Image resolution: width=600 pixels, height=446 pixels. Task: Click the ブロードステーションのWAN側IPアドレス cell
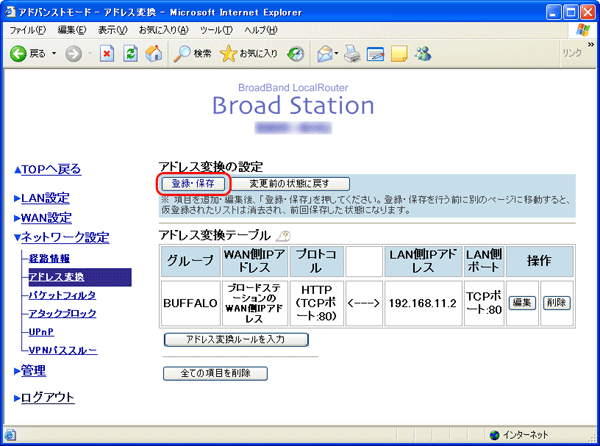[x=254, y=303]
